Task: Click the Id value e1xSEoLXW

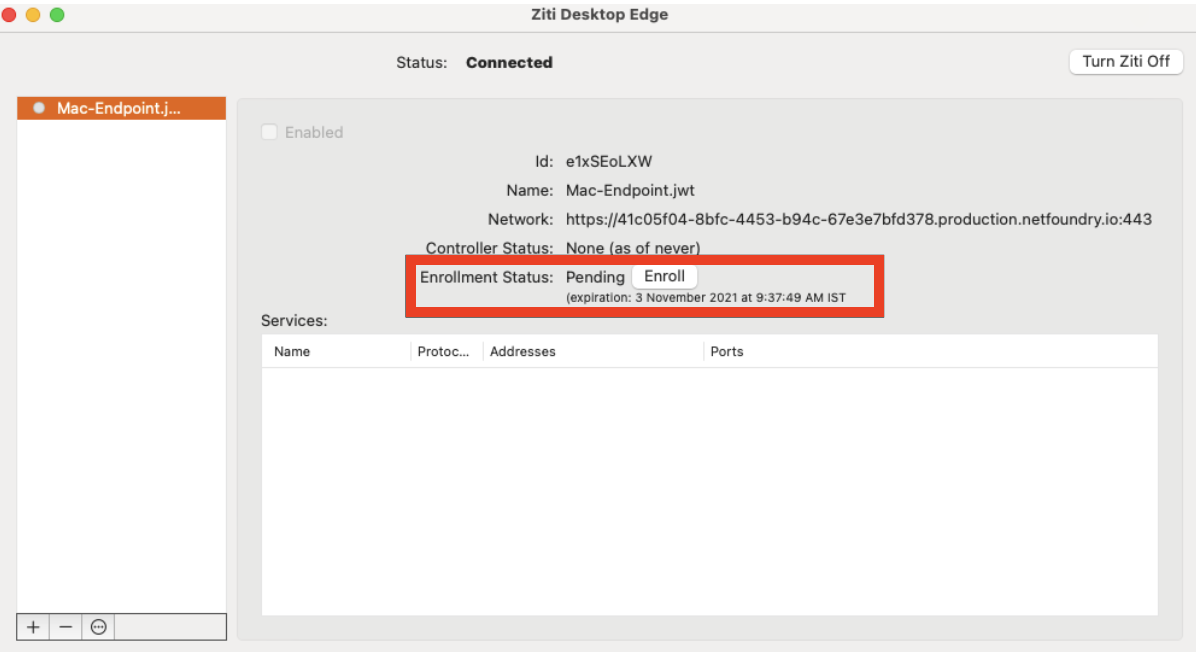Action: click(x=609, y=160)
